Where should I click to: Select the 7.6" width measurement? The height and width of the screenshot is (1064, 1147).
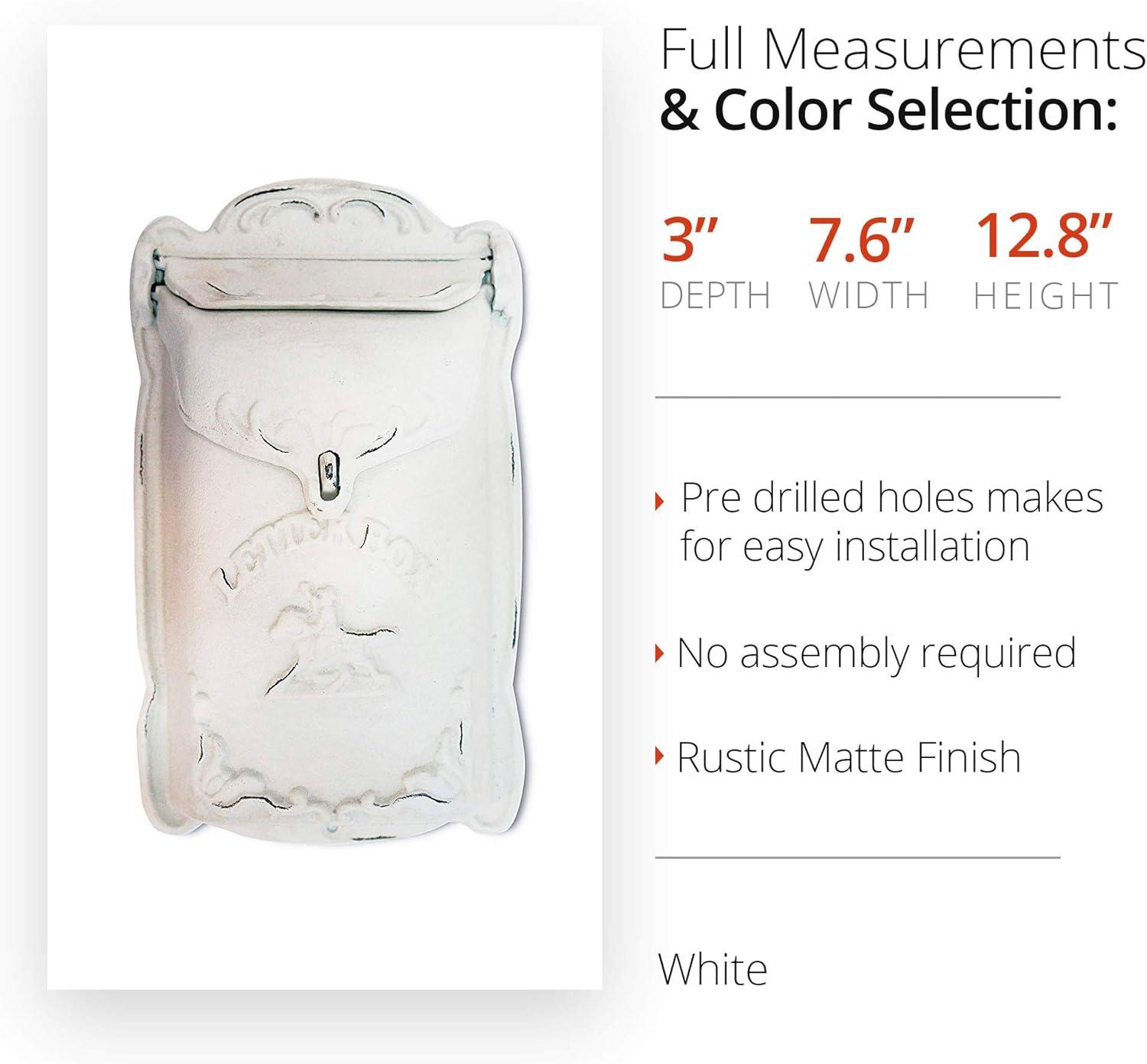[863, 240]
